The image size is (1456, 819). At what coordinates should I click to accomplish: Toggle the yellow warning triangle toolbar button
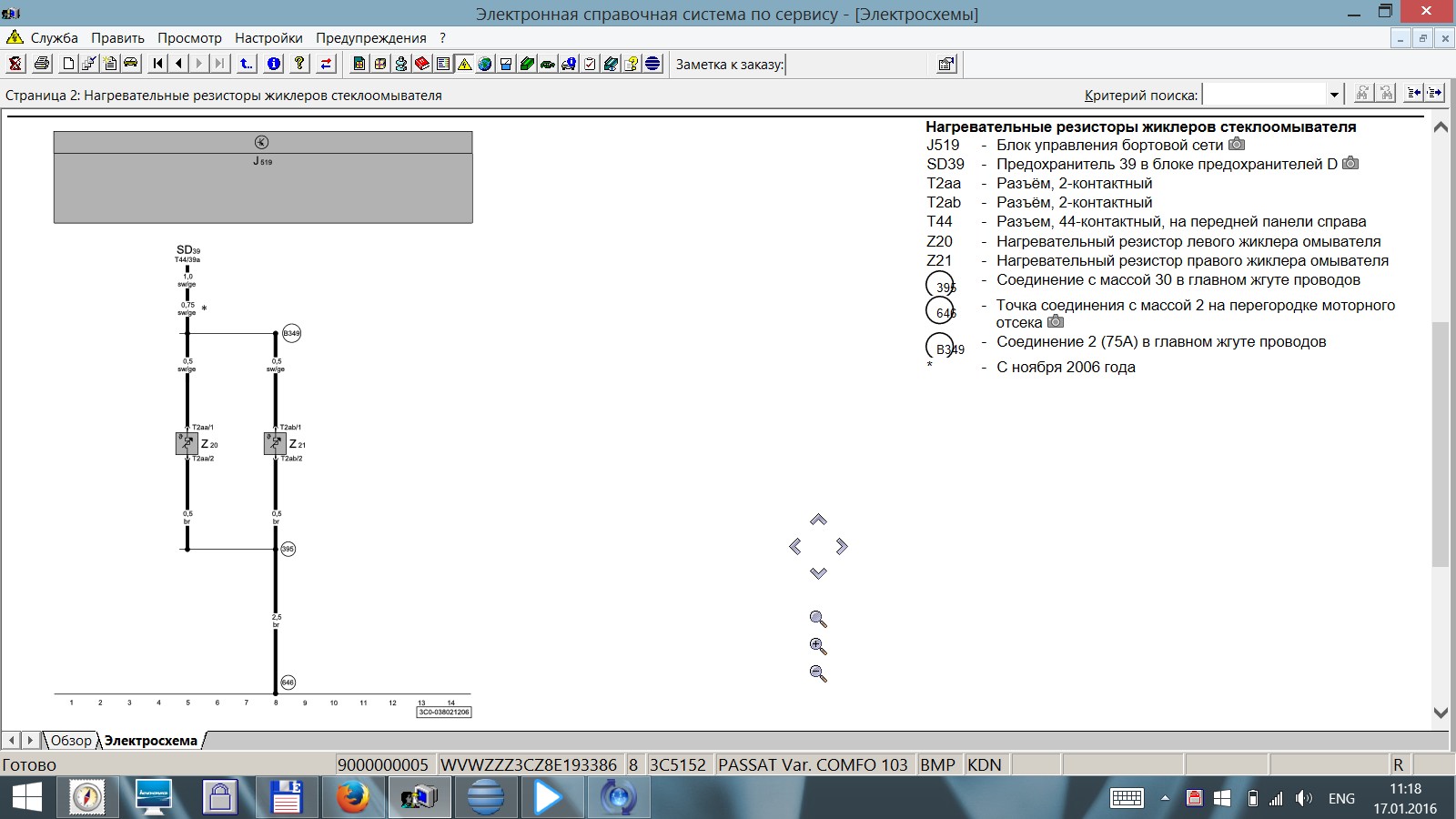(x=464, y=64)
